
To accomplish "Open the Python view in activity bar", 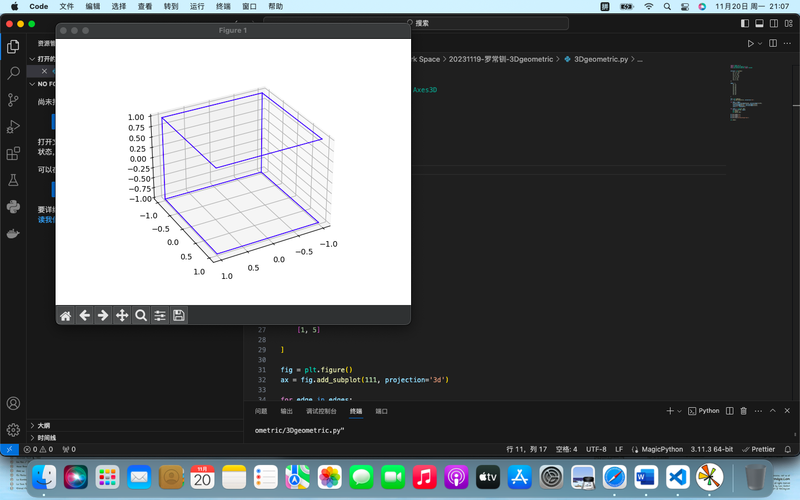I will pos(13,207).
